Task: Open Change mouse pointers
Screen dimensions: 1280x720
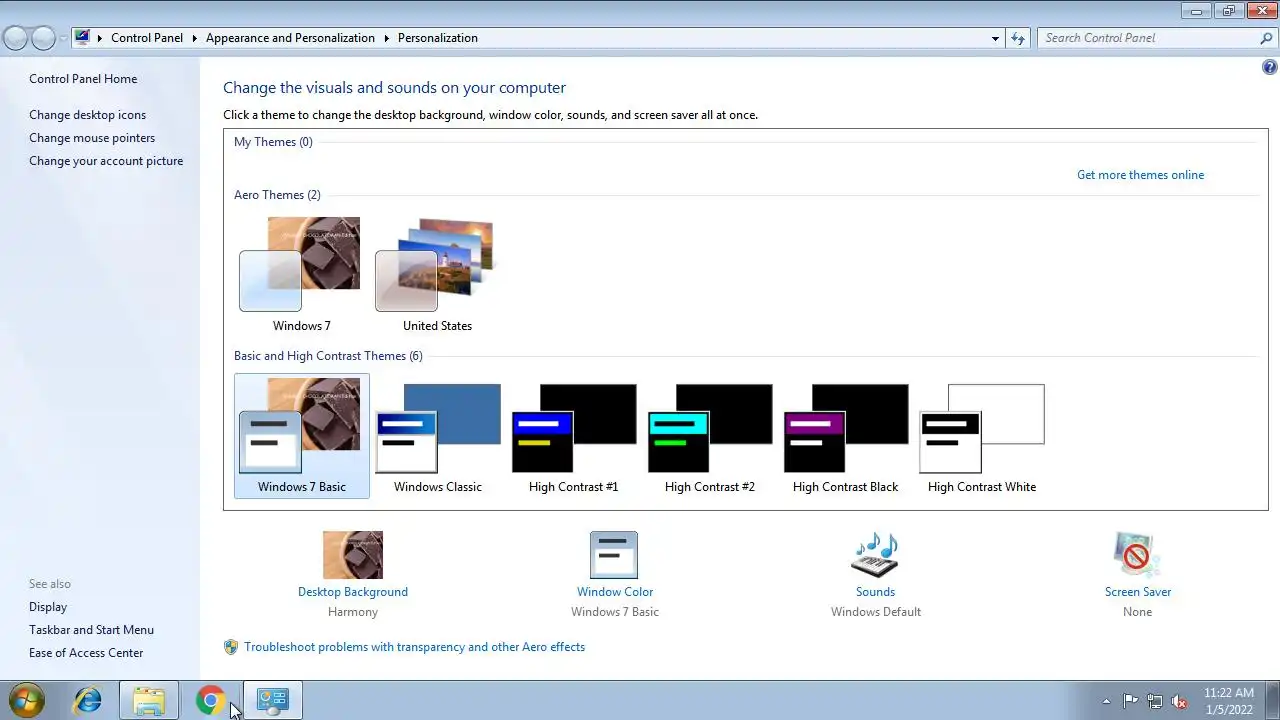Action: coord(92,138)
